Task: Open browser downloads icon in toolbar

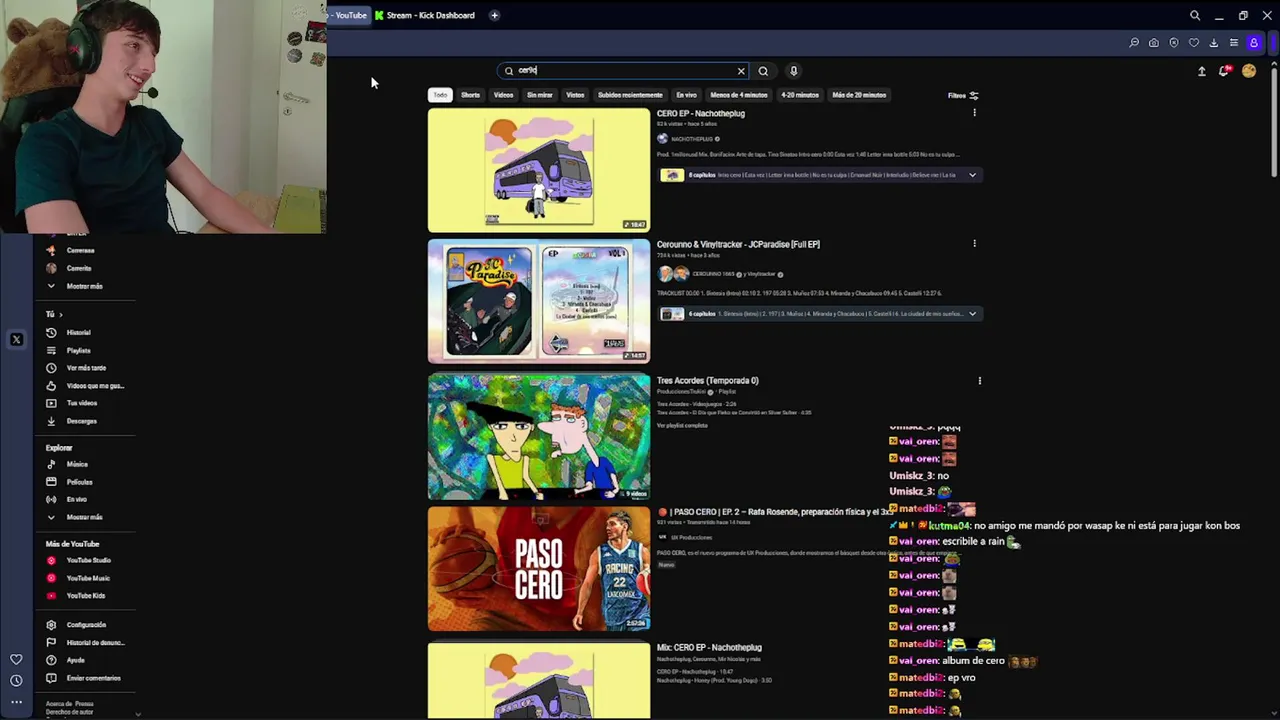Action: coord(1214,43)
